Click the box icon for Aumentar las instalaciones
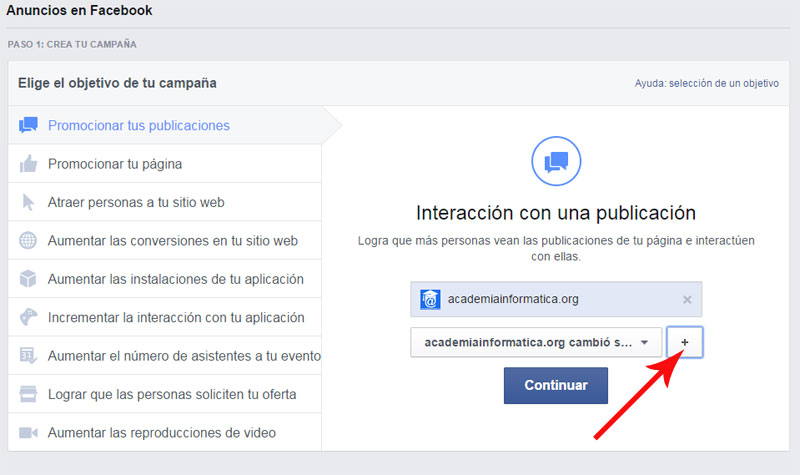The width and height of the screenshot is (800, 475). [28, 279]
